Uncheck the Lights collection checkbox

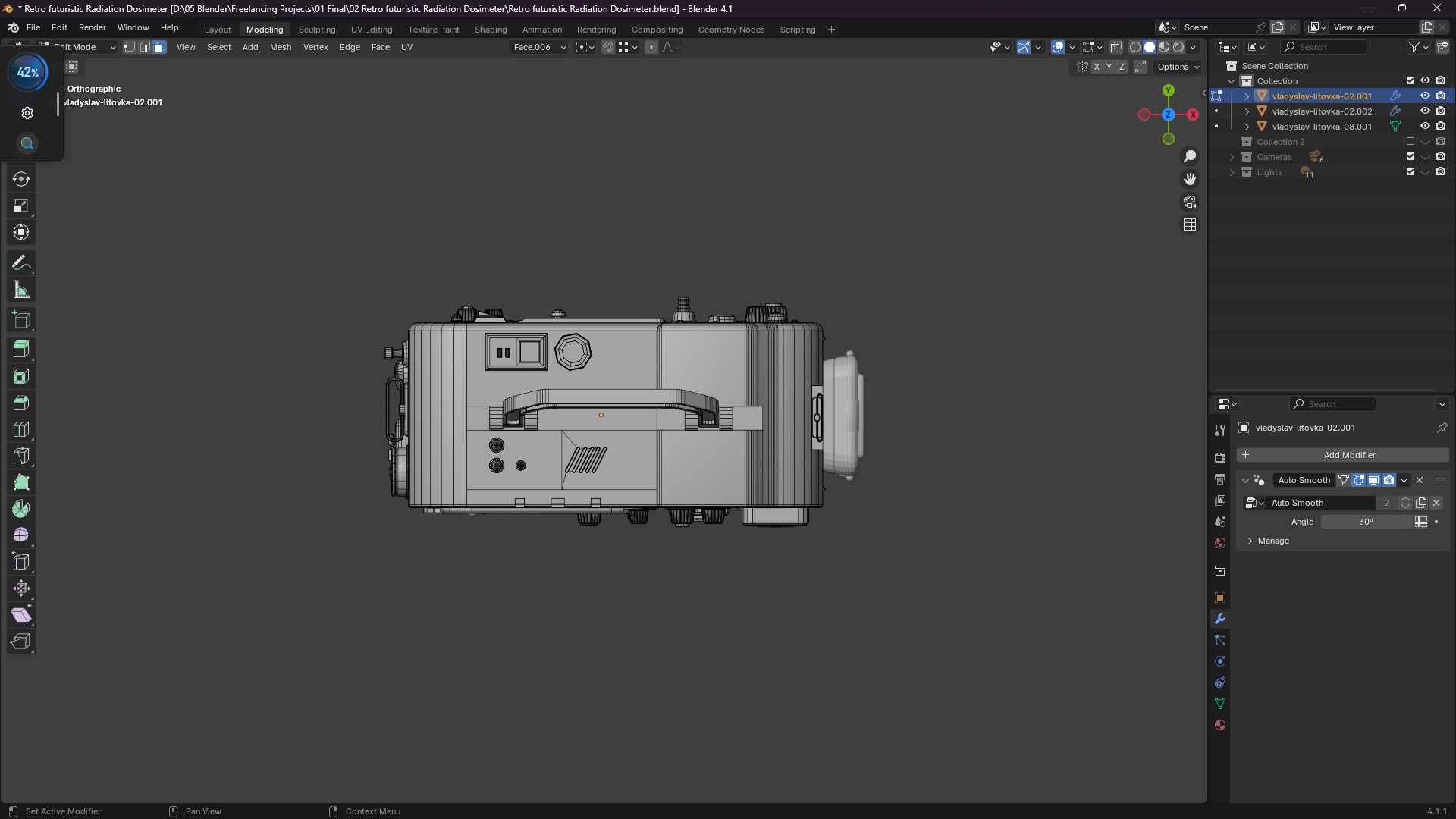(1410, 172)
